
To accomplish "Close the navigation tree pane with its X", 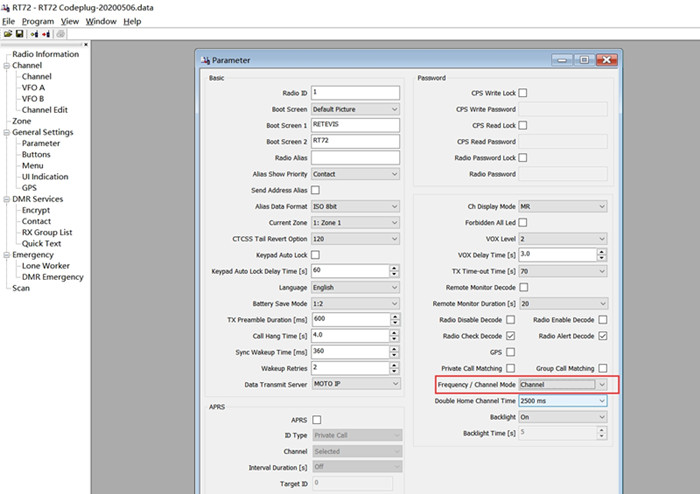I will point(86,44).
